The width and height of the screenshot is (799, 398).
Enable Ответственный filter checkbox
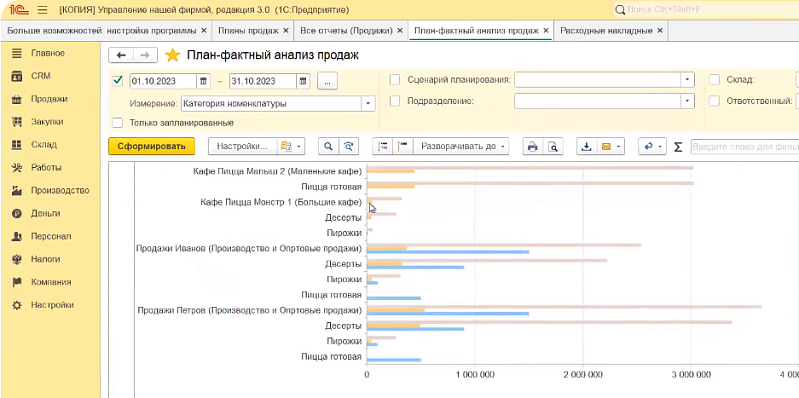click(715, 101)
